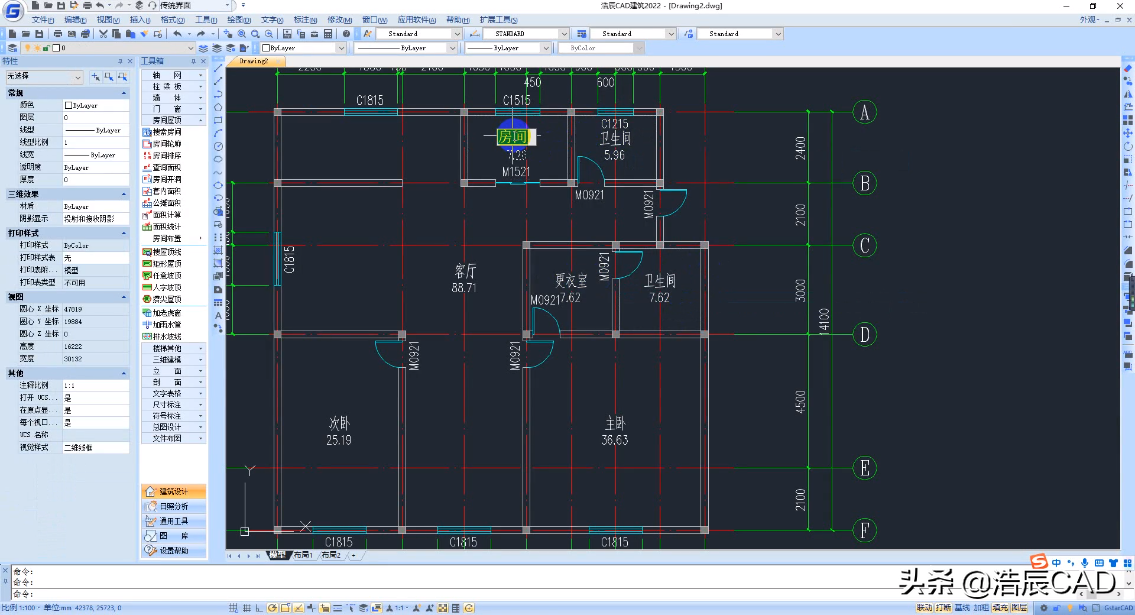This screenshot has width=1135, height=615.
Task: Select the 人字坡顶 gable roof tool
Action: (167, 287)
